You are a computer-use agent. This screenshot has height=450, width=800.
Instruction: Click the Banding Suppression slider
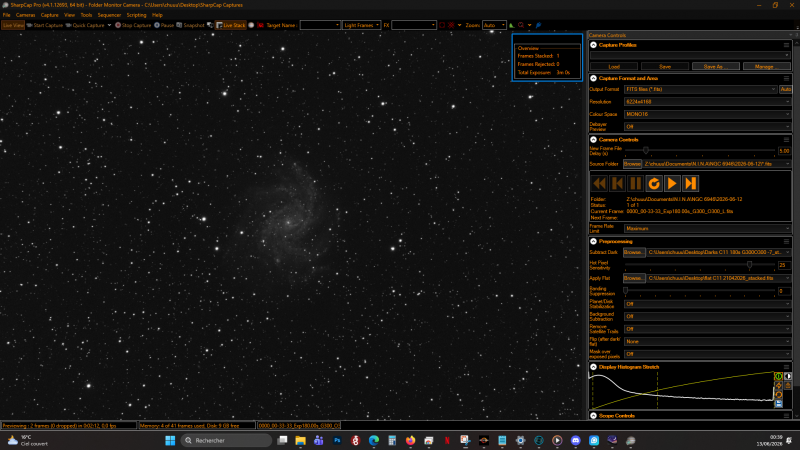click(700, 291)
